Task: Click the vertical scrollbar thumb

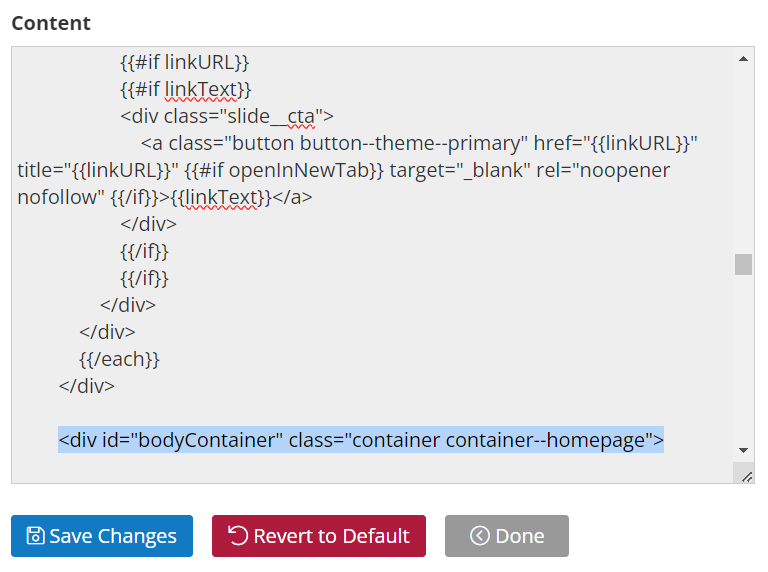Action: pos(744,264)
